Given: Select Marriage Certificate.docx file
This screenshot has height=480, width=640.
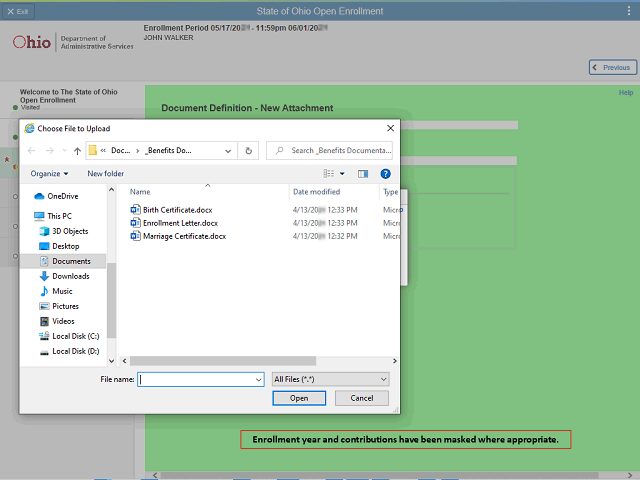Looking at the screenshot, I should [x=184, y=236].
